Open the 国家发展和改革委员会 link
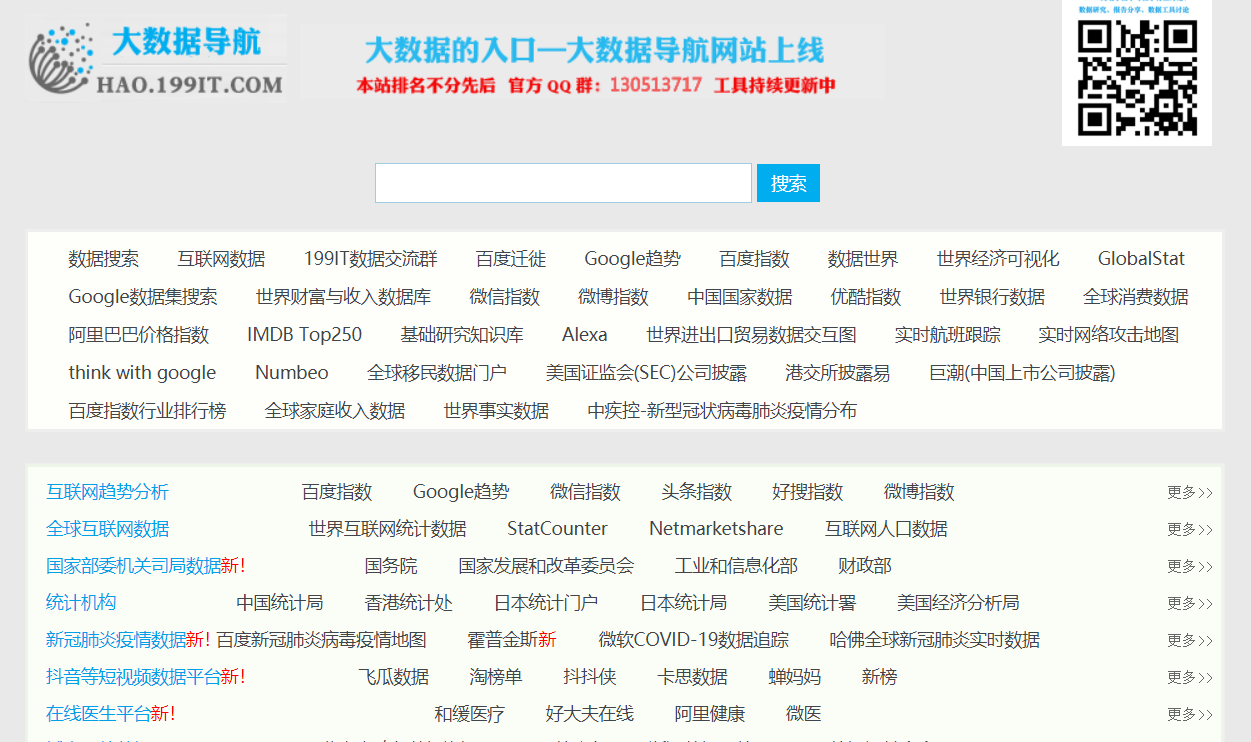Screen dimensions: 1251x742 (x=546, y=566)
